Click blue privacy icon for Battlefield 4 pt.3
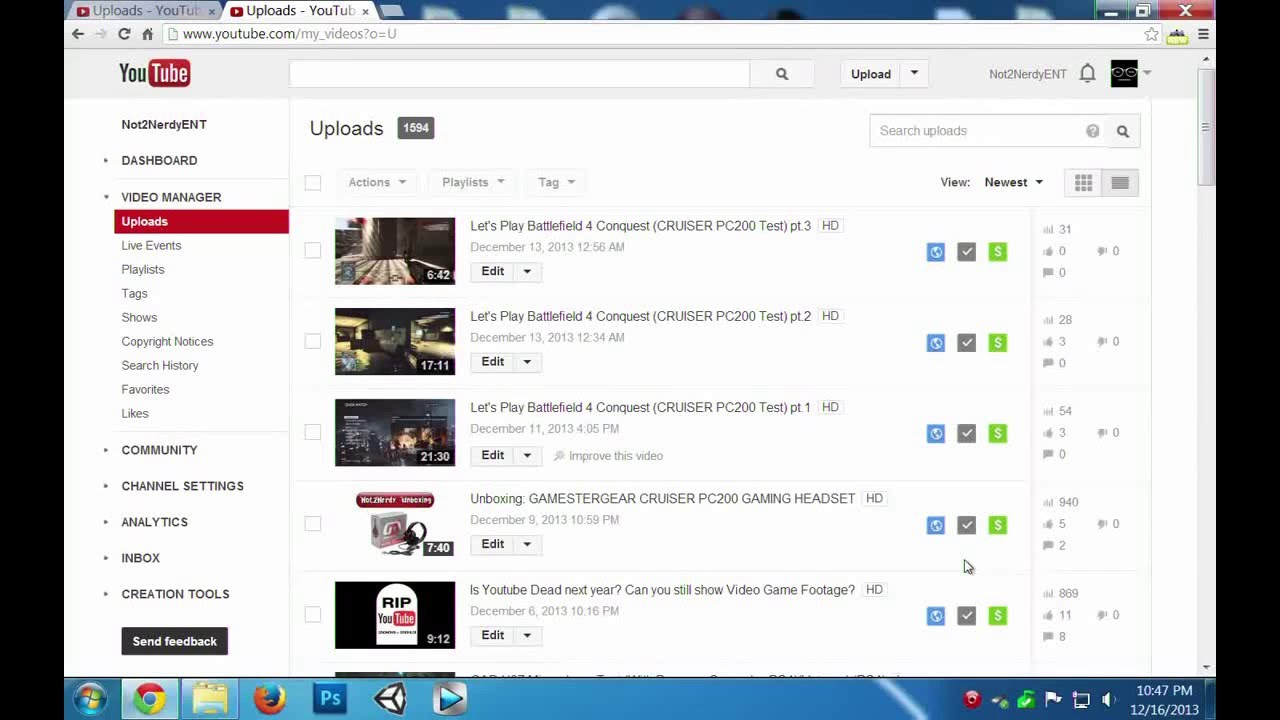This screenshot has height=720, width=1280. pos(936,252)
